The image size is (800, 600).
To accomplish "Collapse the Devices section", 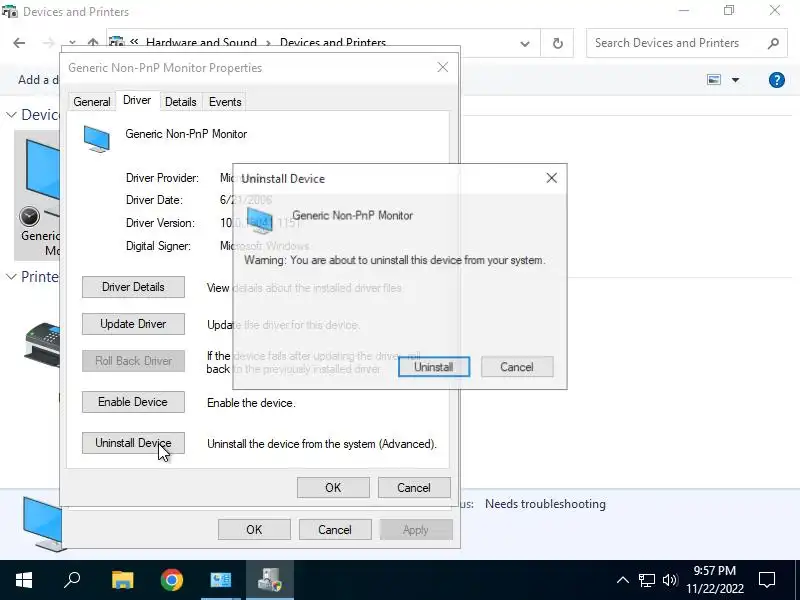I will pyautogui.click(x=11, y=115).
